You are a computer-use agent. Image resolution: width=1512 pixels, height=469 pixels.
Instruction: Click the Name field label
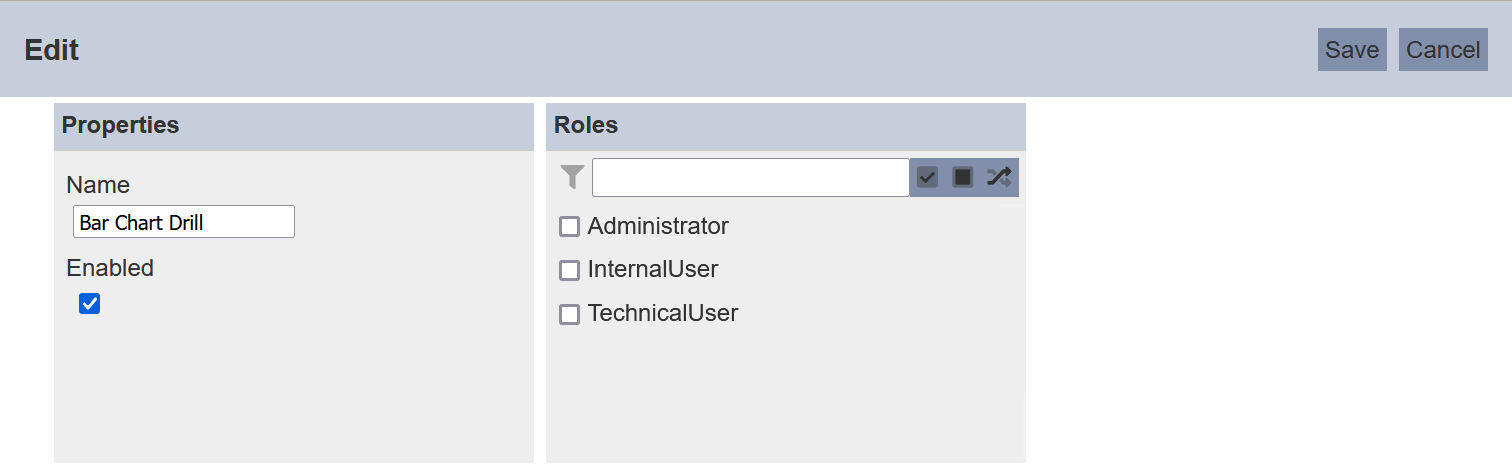click(98, 185)
